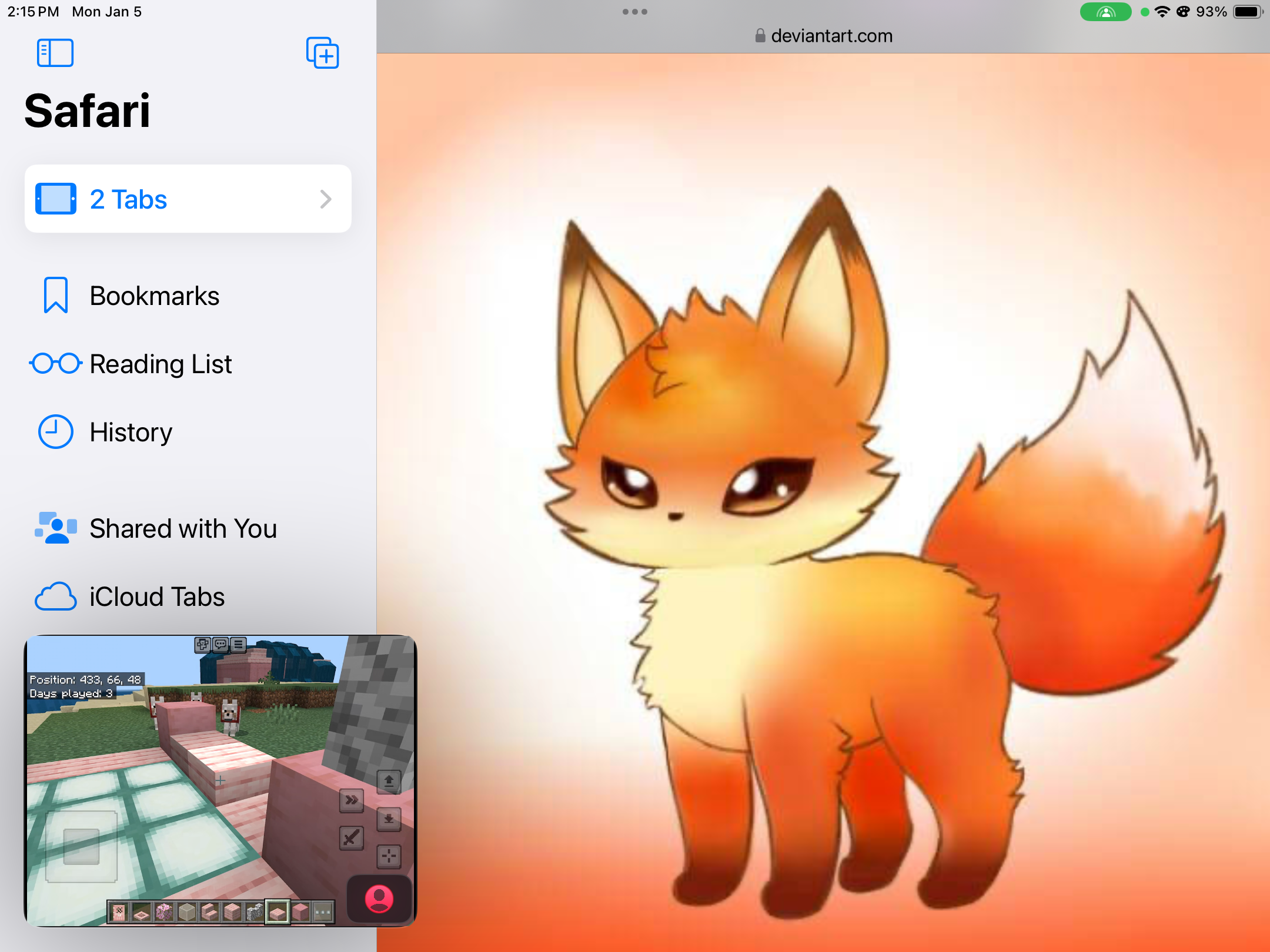The width and height of the screenshot is (1270, 952).
Task: Open Minecraft pause menu hamburger icon
Action: pos(238,645)
